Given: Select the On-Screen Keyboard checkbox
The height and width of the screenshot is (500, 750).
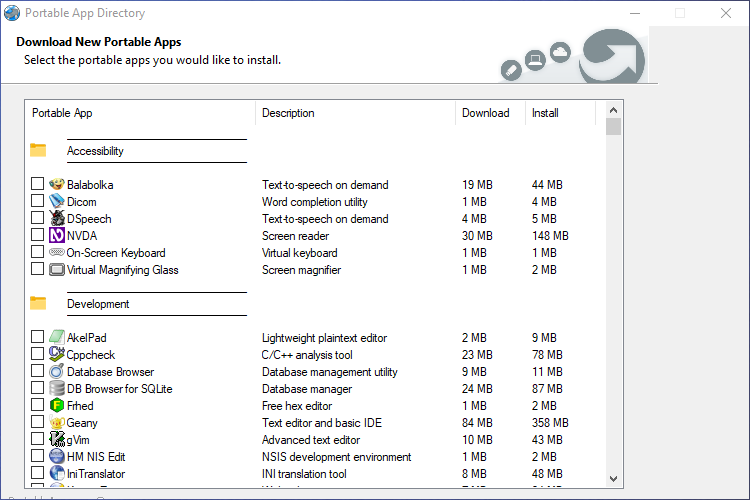Looking at the screenshot, I should pyautogui.click(x=38, y=253).
